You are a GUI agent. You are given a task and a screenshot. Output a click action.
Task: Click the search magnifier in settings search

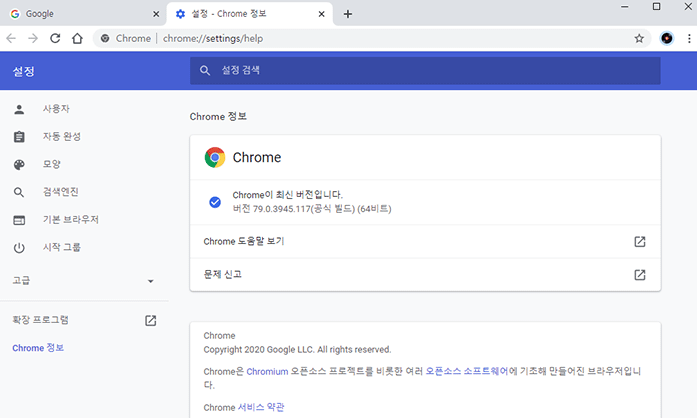pyautogui.click(x=204, y=70)
